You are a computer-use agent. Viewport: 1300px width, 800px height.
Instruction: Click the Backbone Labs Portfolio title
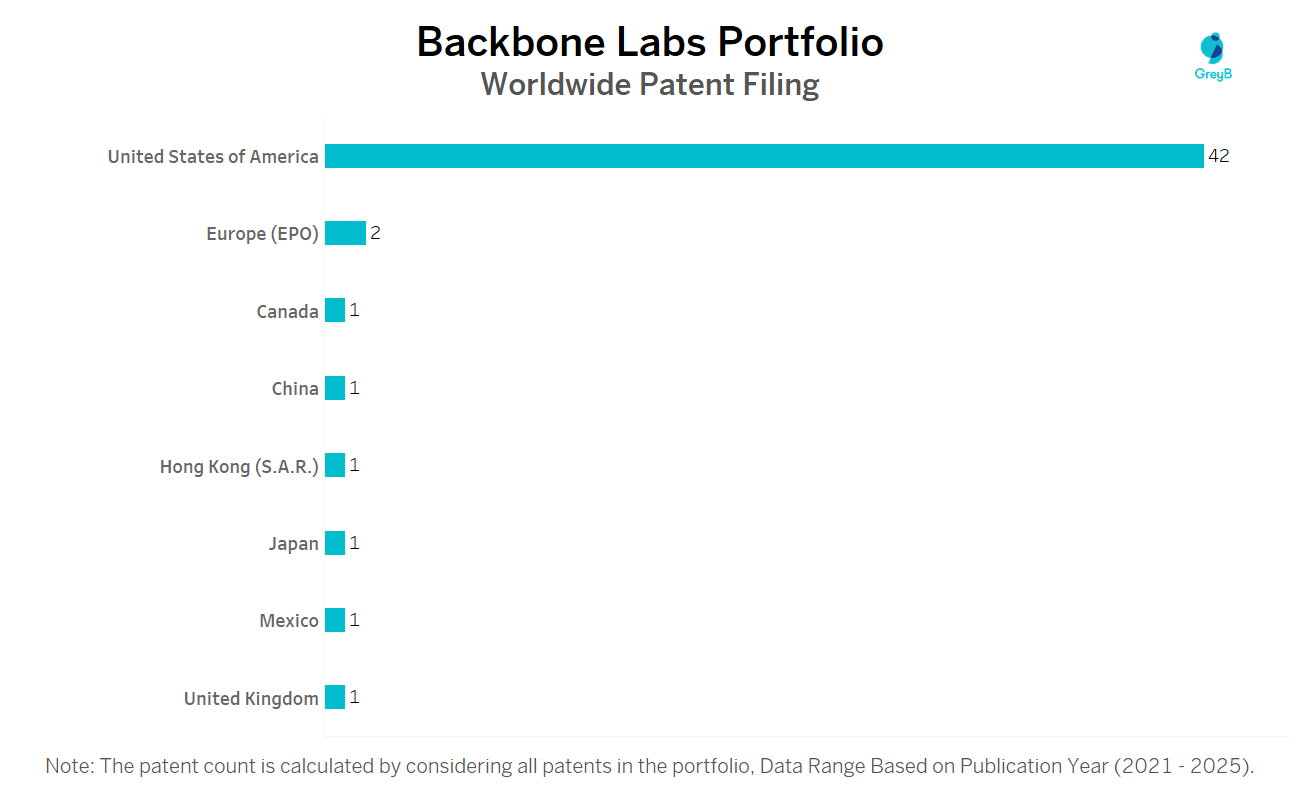650,42
